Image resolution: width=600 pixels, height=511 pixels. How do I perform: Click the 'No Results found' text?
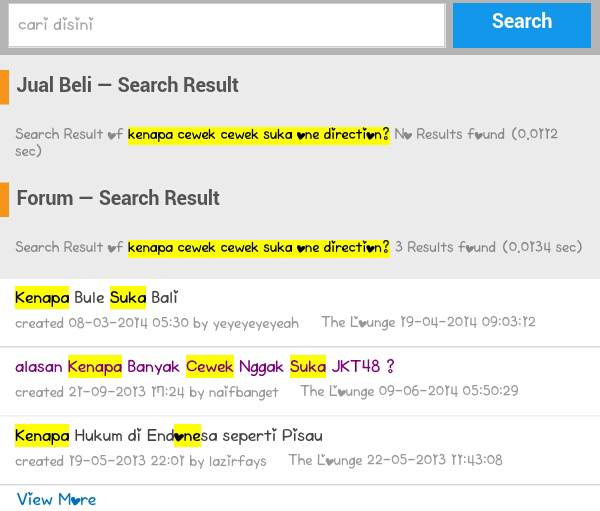[x=450, y=134]
